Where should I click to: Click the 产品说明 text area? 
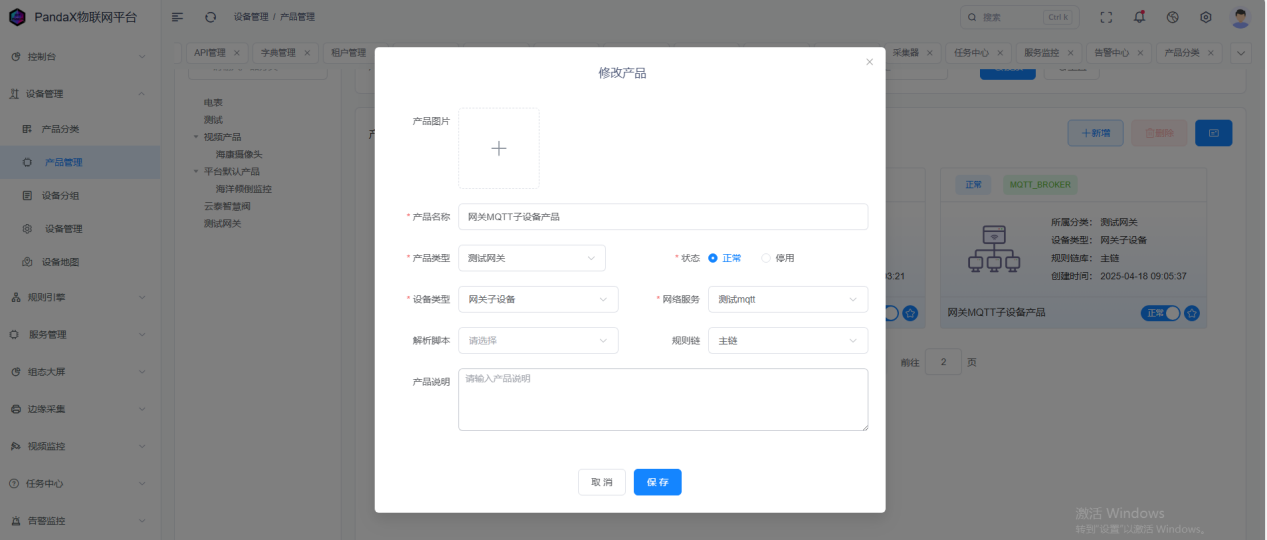[663, 400]
